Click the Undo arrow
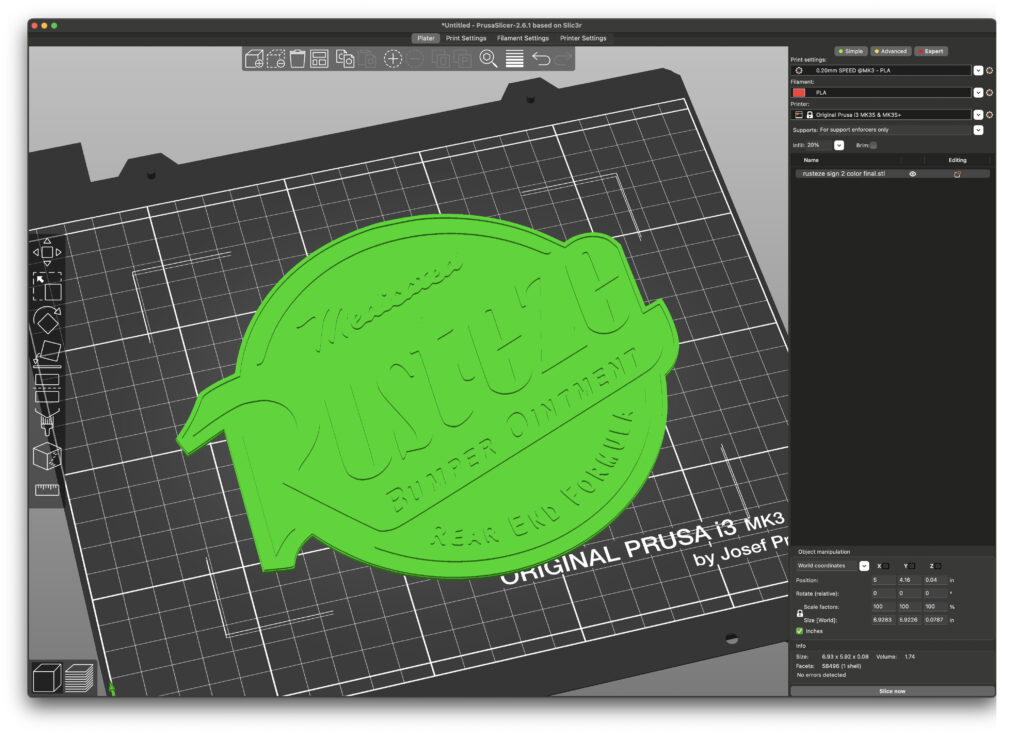The image size is (1024, 734). click(x=541, y=58)
